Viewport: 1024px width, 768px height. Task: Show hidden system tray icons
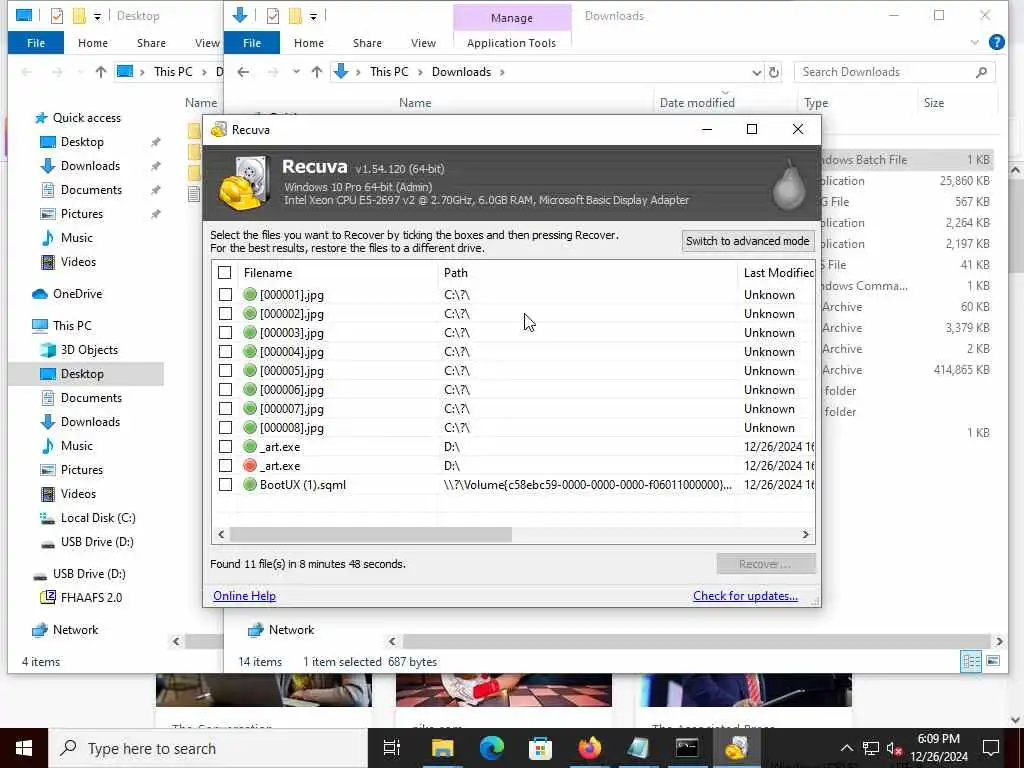[x=846, y=748]
